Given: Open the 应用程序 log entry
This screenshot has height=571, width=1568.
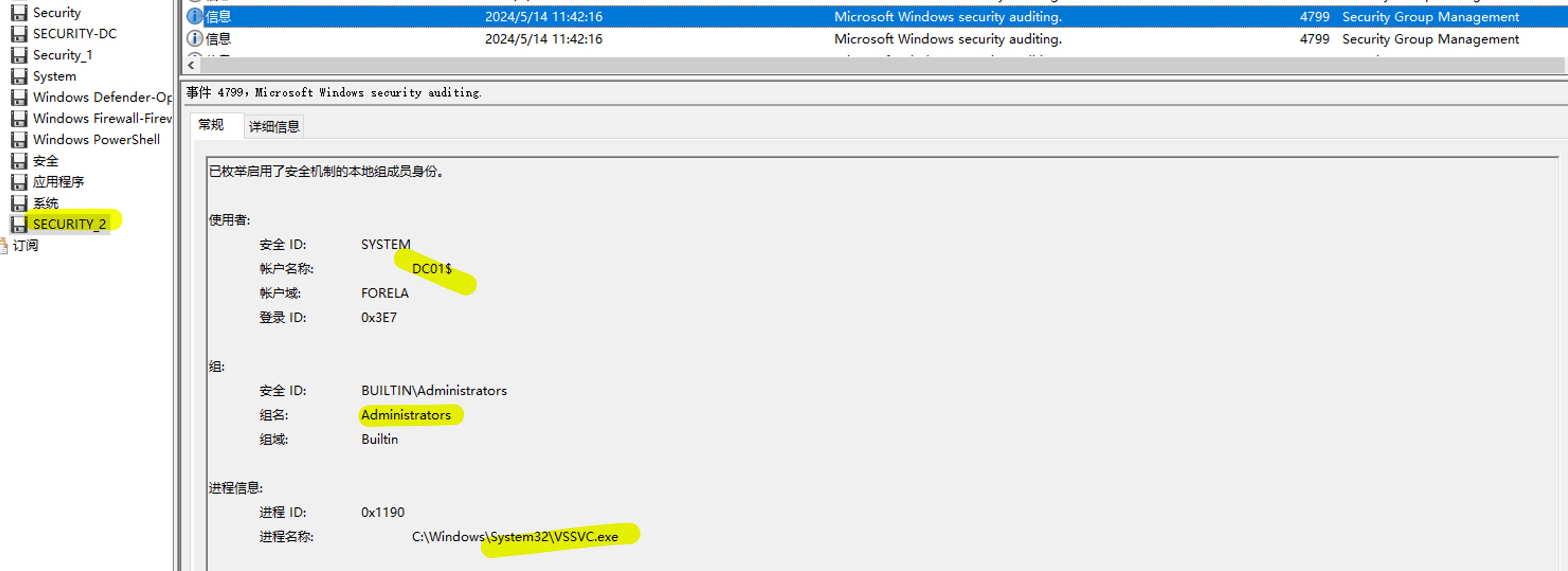Looking at the screenshot, I should click(x=58, y=182).
